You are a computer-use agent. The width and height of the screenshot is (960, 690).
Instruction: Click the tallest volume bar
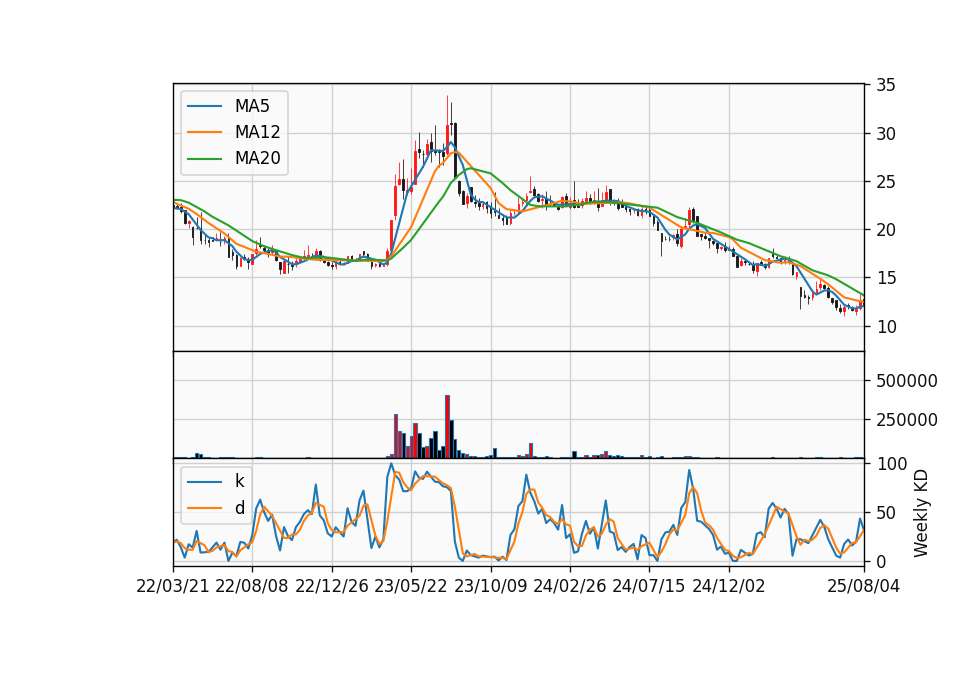tap(448, 427)
